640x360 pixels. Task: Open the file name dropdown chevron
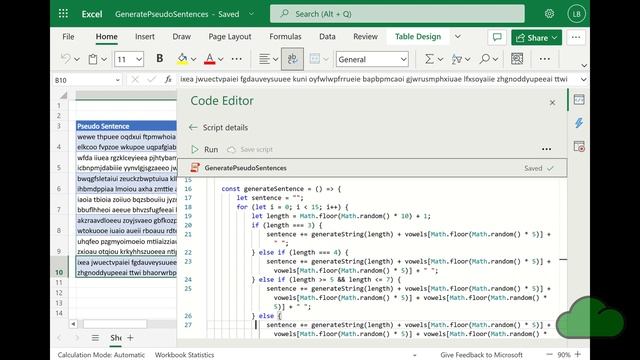[x=251, y=14]
